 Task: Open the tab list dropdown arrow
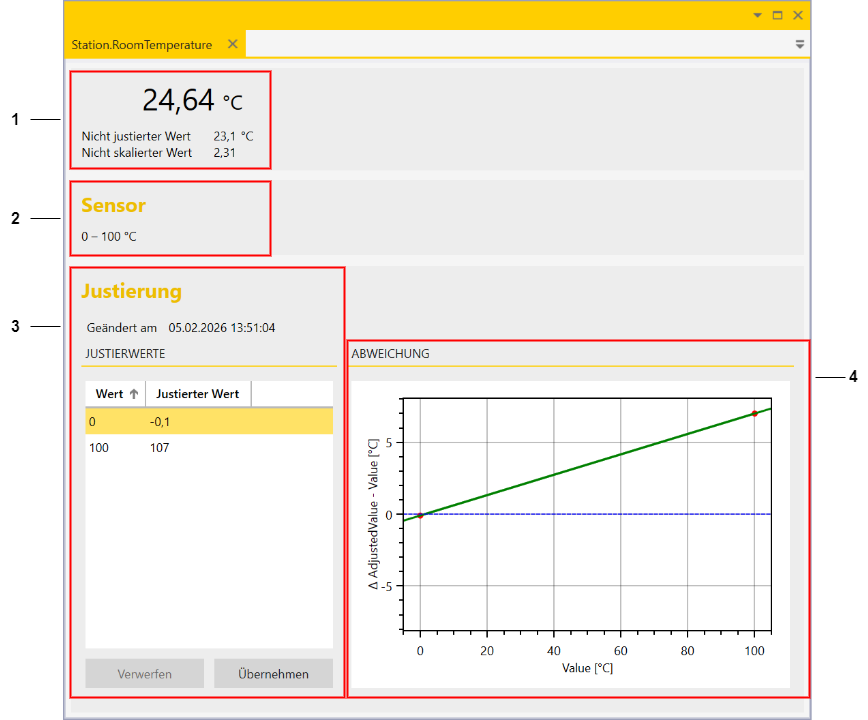tap(799, 44)
